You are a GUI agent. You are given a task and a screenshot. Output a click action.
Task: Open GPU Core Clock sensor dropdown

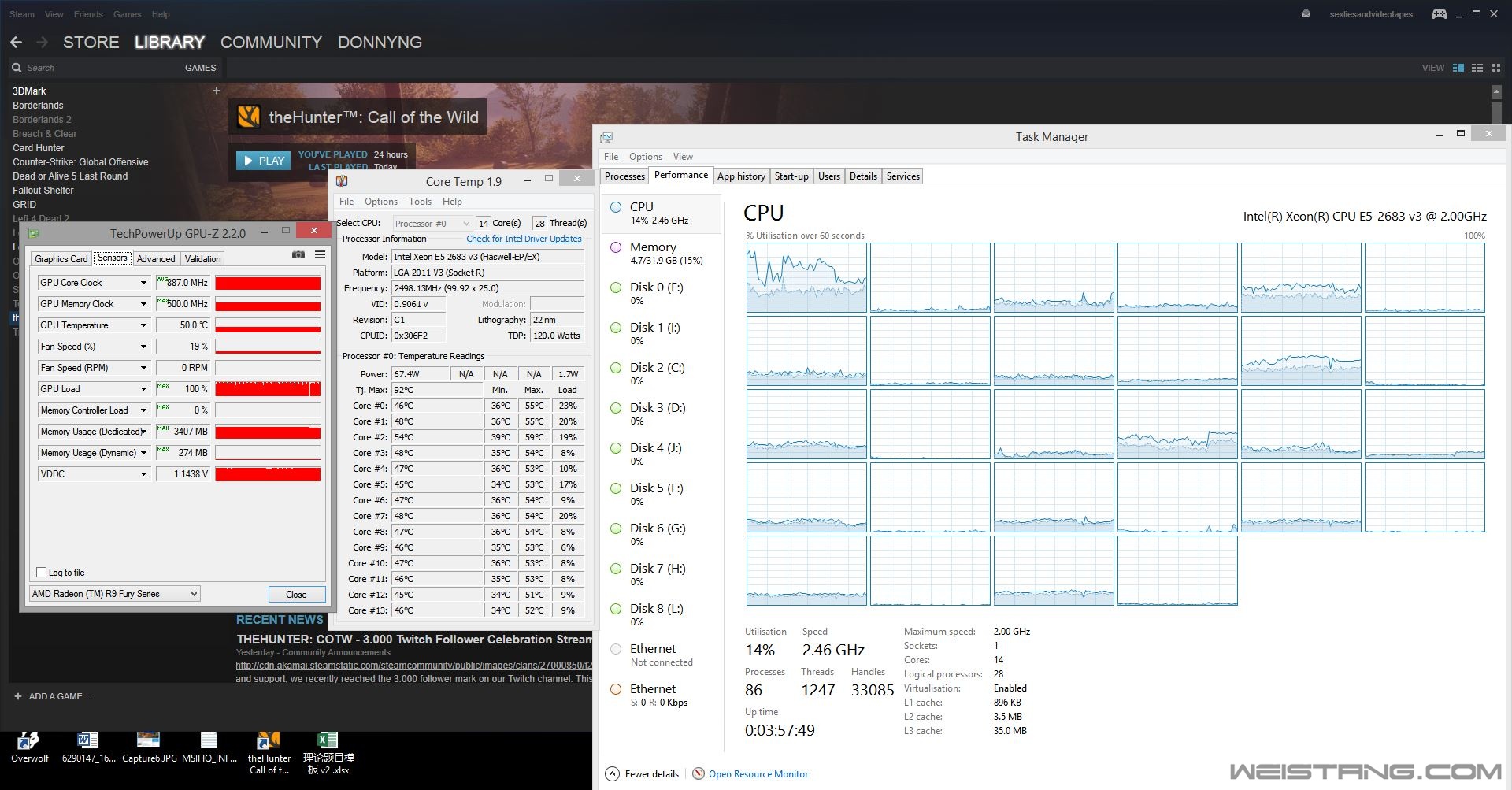pyautogui.click(x=143, y=283)
